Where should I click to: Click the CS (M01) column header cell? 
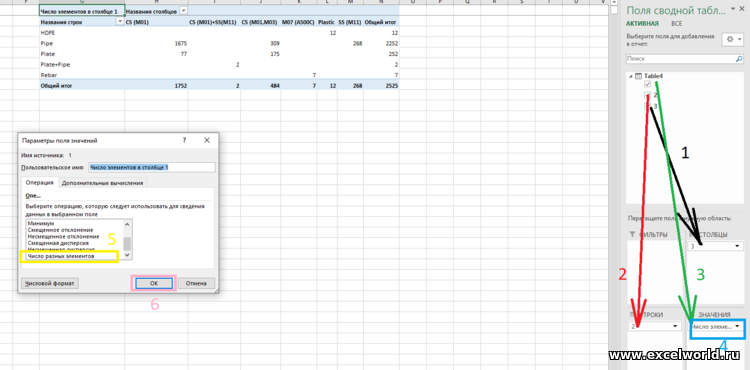(x=136, y=22)
